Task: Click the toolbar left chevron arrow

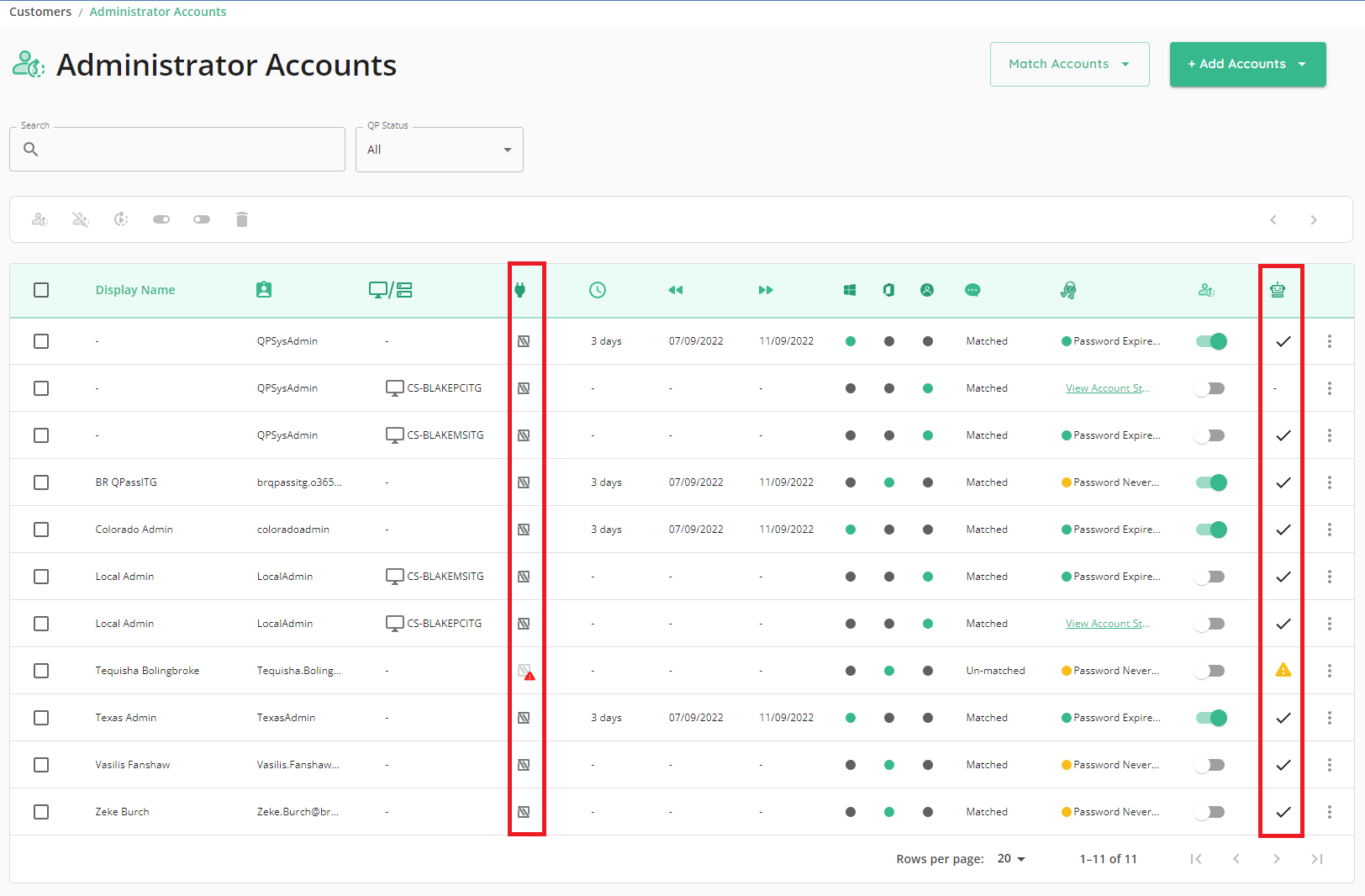Action: pos(1273,220)
